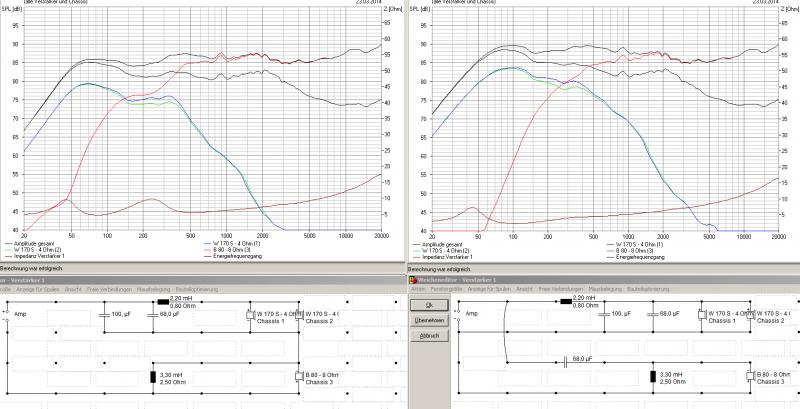Select the 100 µF capacitor symbol in left circuit

[x=104, y=315]
